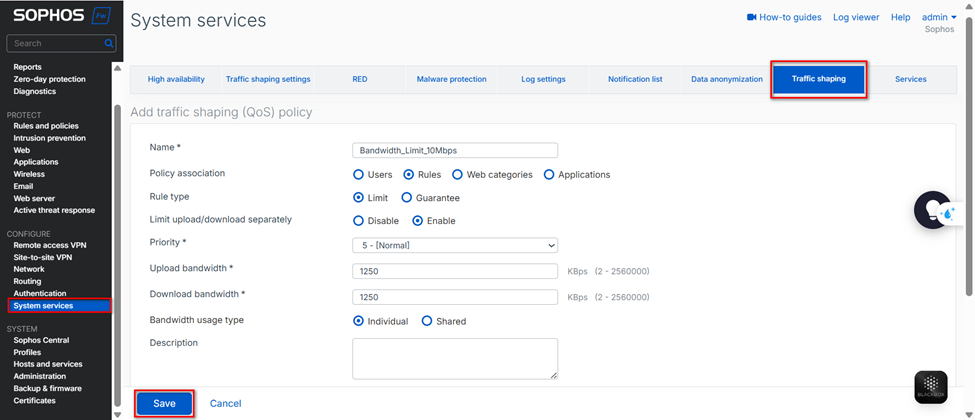Click the Description text area
Screen dimensions: 975x420
pyautogui.click(x=455, y=358)
